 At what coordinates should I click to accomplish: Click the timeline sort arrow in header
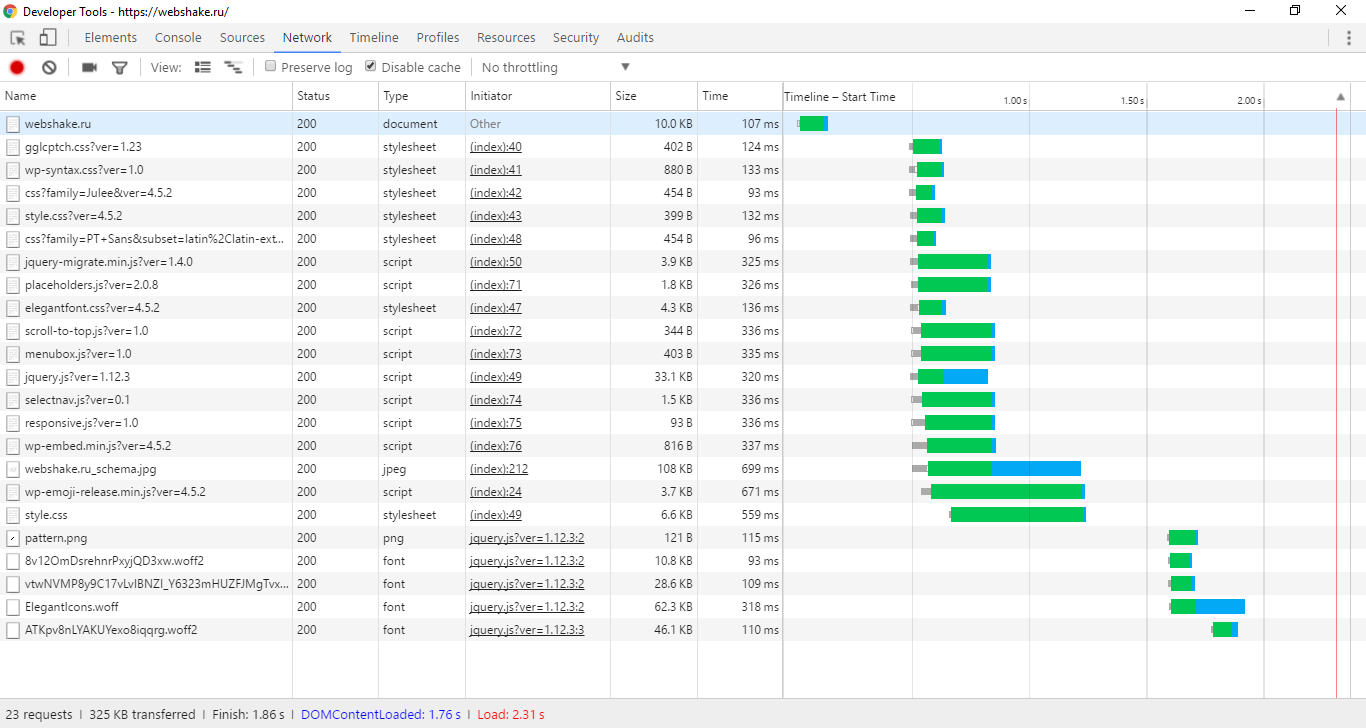1341,97
